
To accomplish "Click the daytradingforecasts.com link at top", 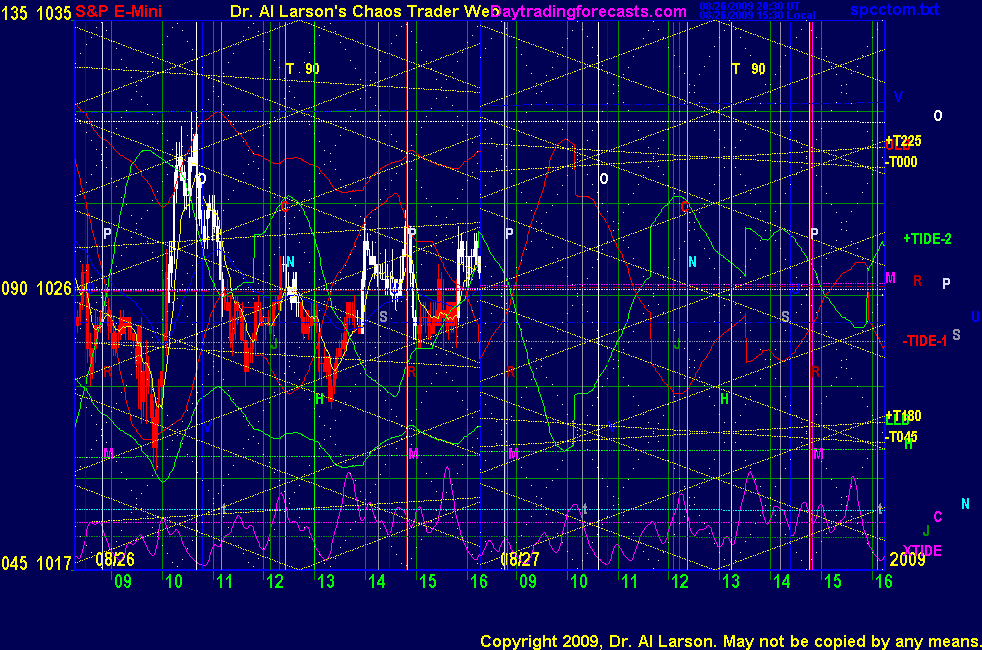I will pos(590,11).
